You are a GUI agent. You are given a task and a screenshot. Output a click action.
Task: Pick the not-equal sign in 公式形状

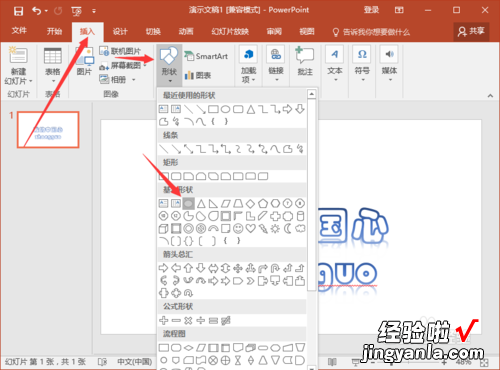coord(226,320)
